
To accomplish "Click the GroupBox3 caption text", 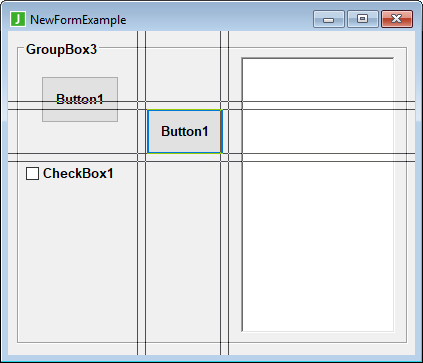I will tap(61, 49).
